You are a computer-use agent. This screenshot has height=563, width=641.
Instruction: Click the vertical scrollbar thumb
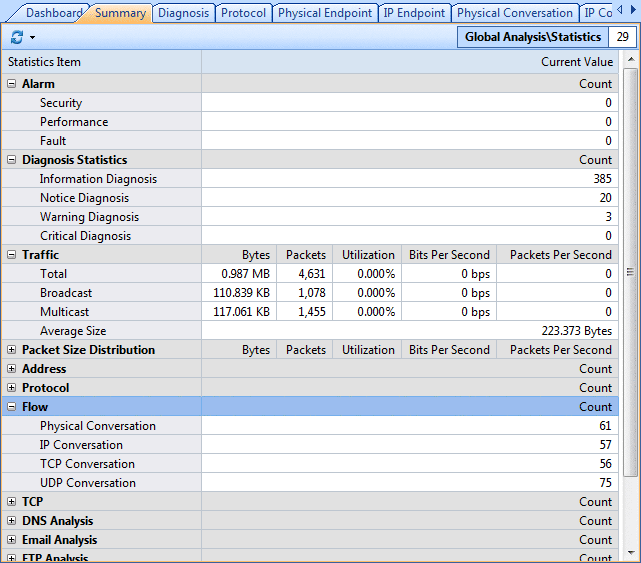click(x=630, y=272)
